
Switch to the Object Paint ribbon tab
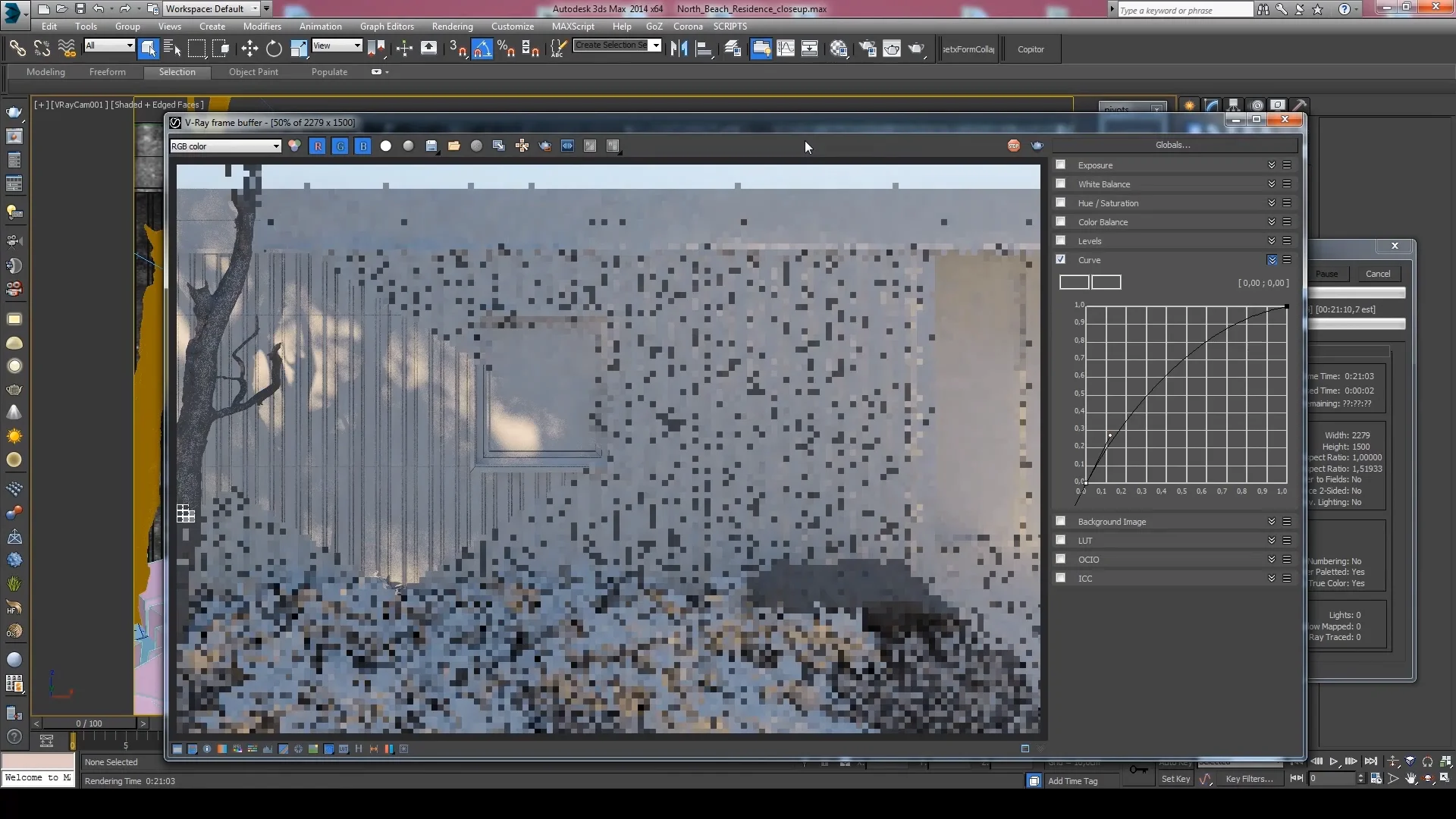pos(253,72)
